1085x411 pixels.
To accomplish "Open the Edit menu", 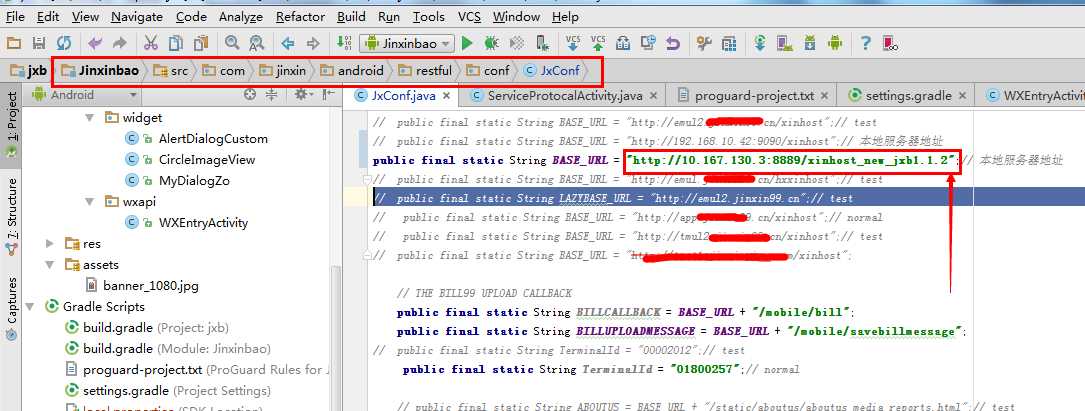I will point(48,17).
